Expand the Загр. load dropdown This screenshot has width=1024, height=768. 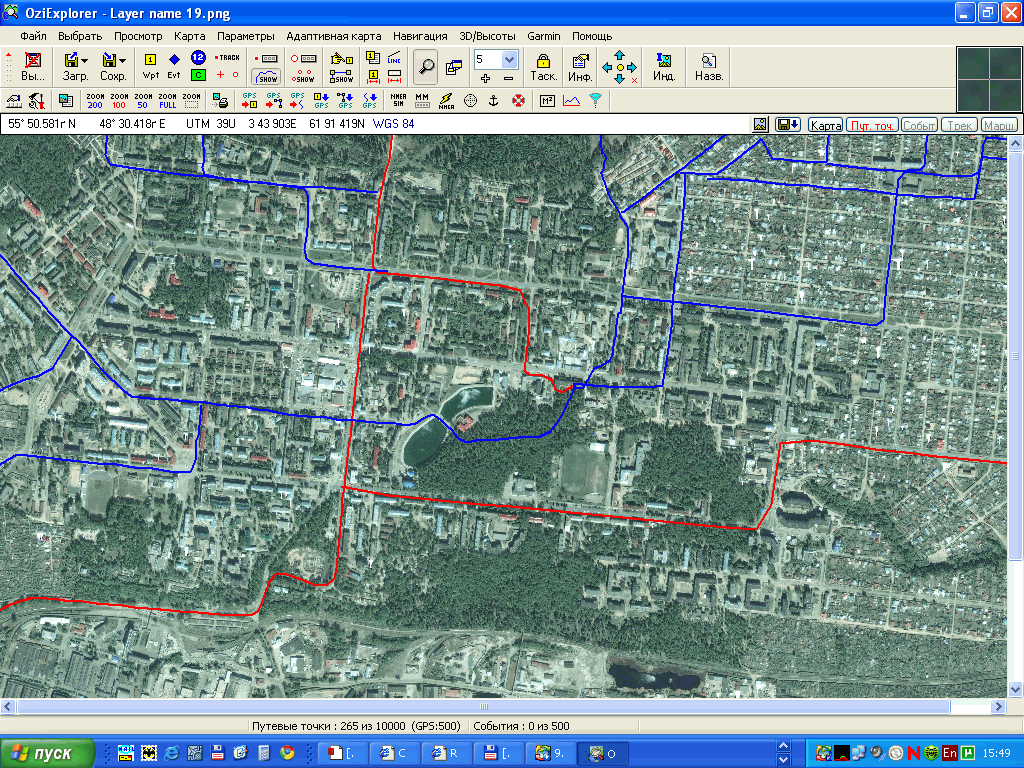[84, 61]
